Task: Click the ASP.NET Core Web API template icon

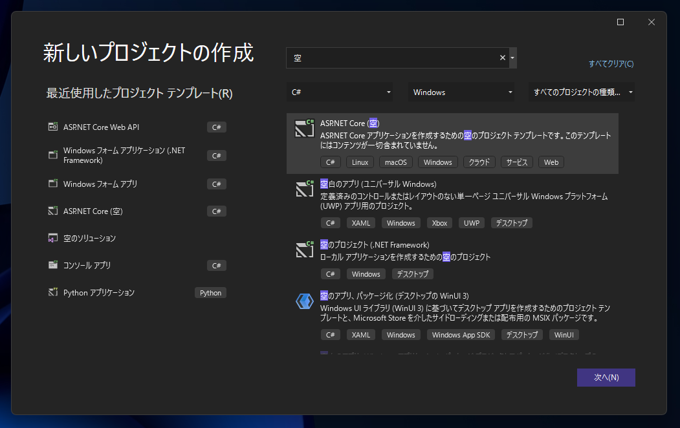Action: point(53,127)
